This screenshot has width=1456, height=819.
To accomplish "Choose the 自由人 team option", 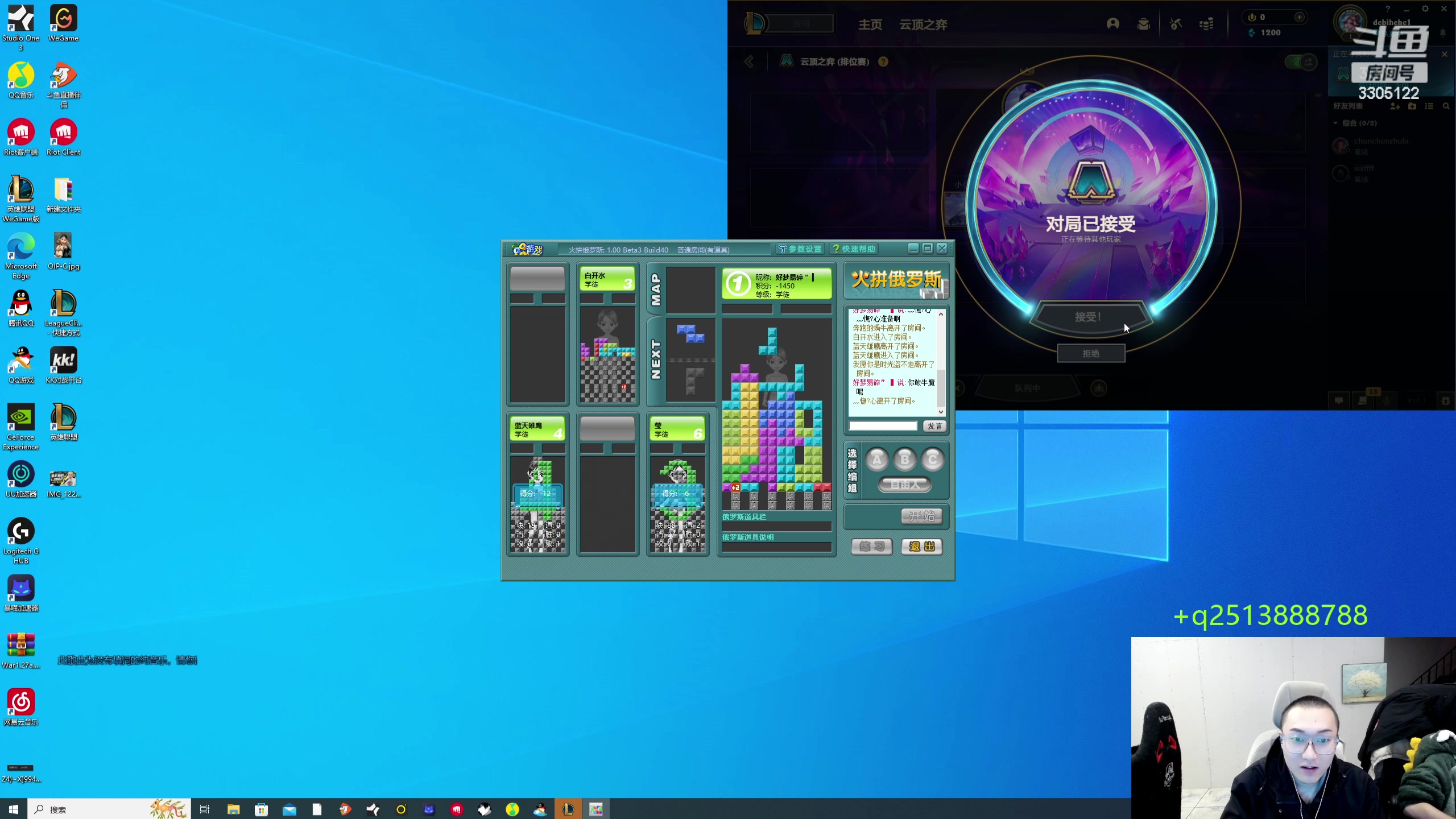I will pos(904,485).
